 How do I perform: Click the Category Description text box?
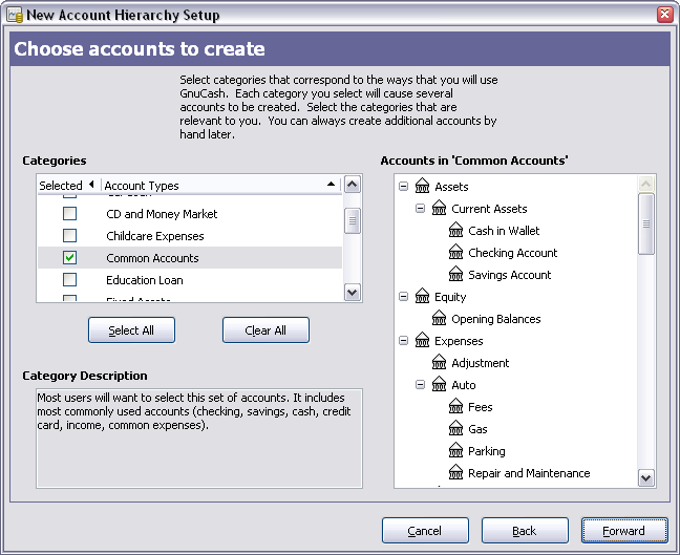click(x=199, y=438)
